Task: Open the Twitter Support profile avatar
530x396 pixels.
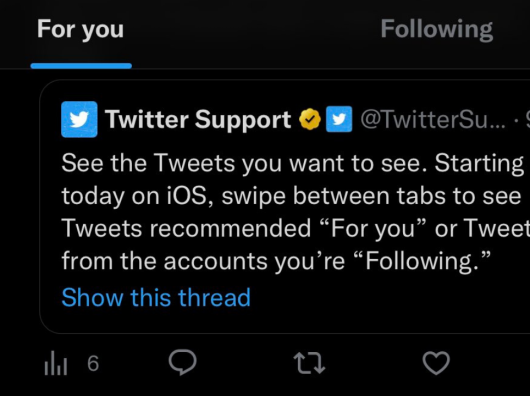Action: pos(79,119)
